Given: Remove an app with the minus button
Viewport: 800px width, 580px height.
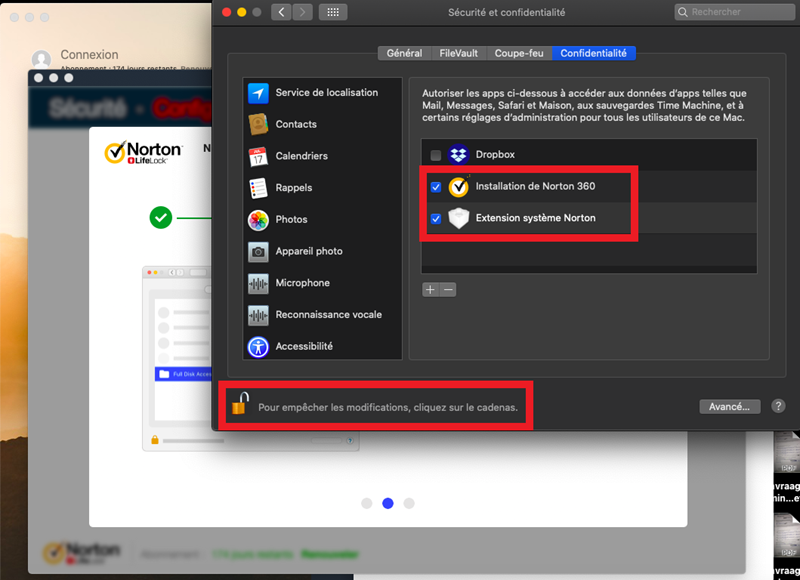Looking at the screenshot, I should (x=448, y=290).
